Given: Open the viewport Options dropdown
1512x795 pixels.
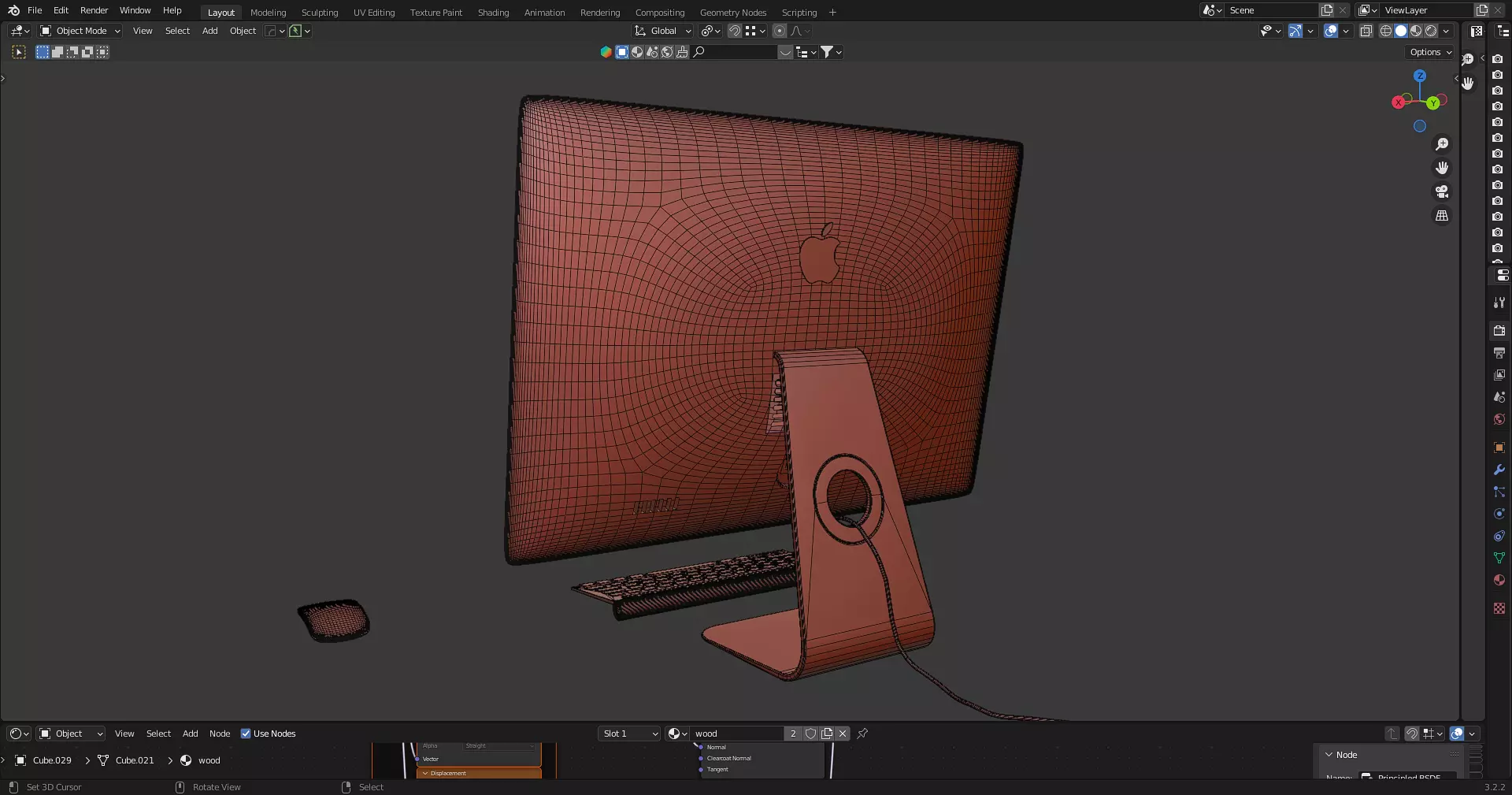Looking at the screenshot, I should (x=1430, y=52).
